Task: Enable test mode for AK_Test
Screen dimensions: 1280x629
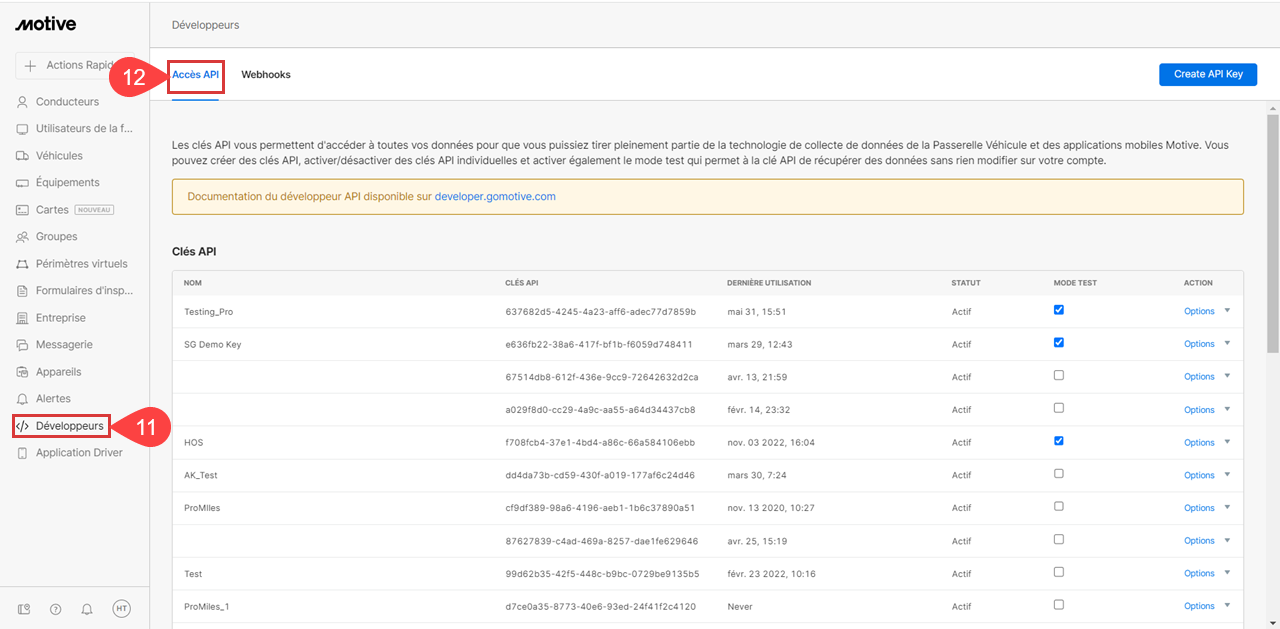Action: 1059,474
